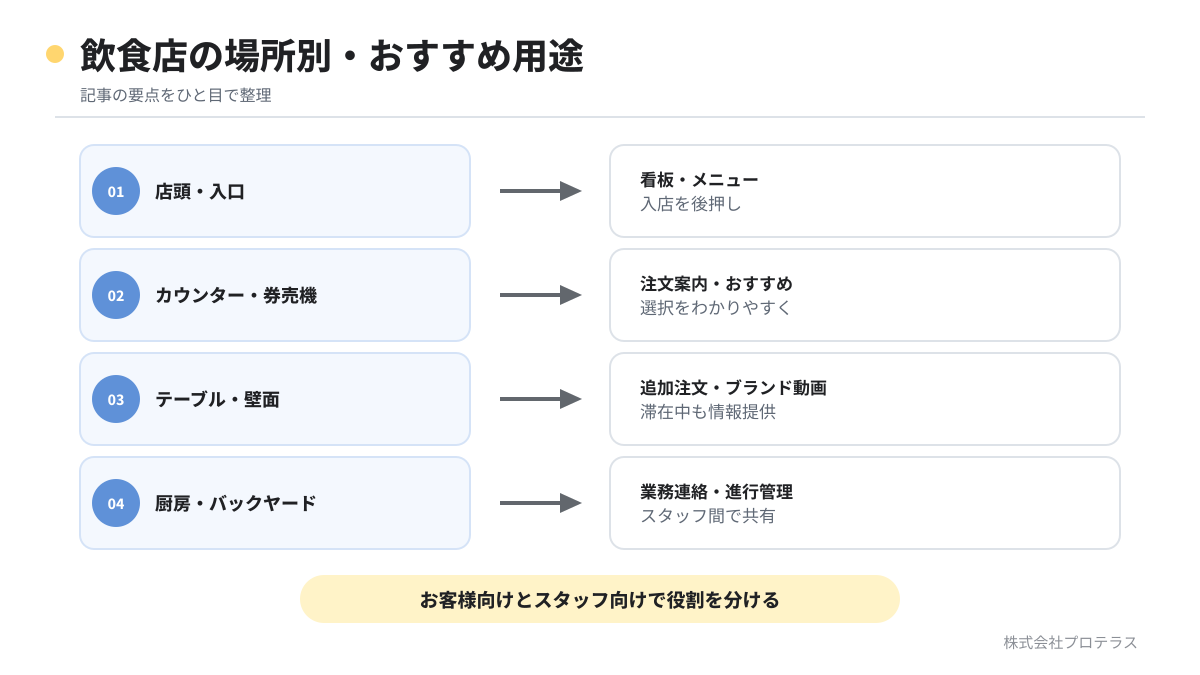Viewport: 1200px width, 675px height.
Task: Click the 04 numbered circle badge
Action: (x=116, y=503)
